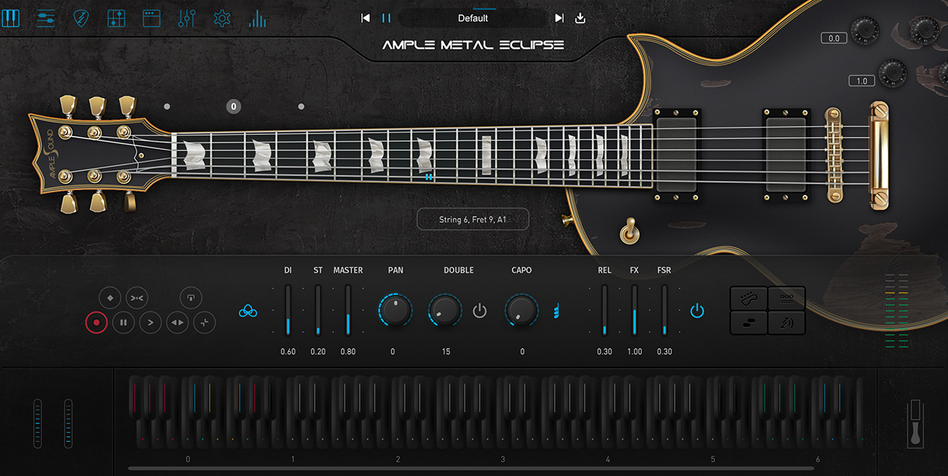Click the left pitch wheel strip
The image size is (948, 476).
click(x=37, y=423)
